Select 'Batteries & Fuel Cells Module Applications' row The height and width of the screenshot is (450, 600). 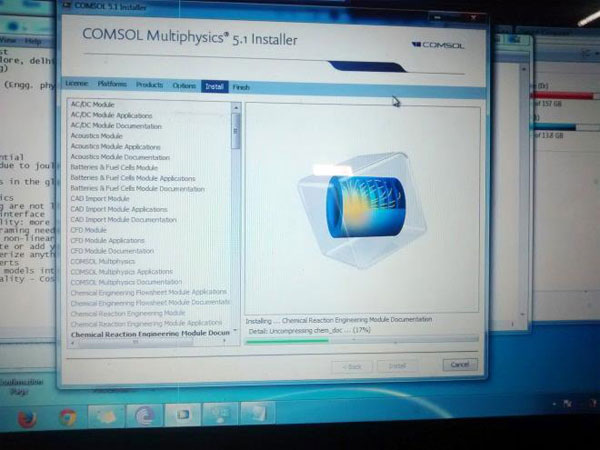point(133,178)
